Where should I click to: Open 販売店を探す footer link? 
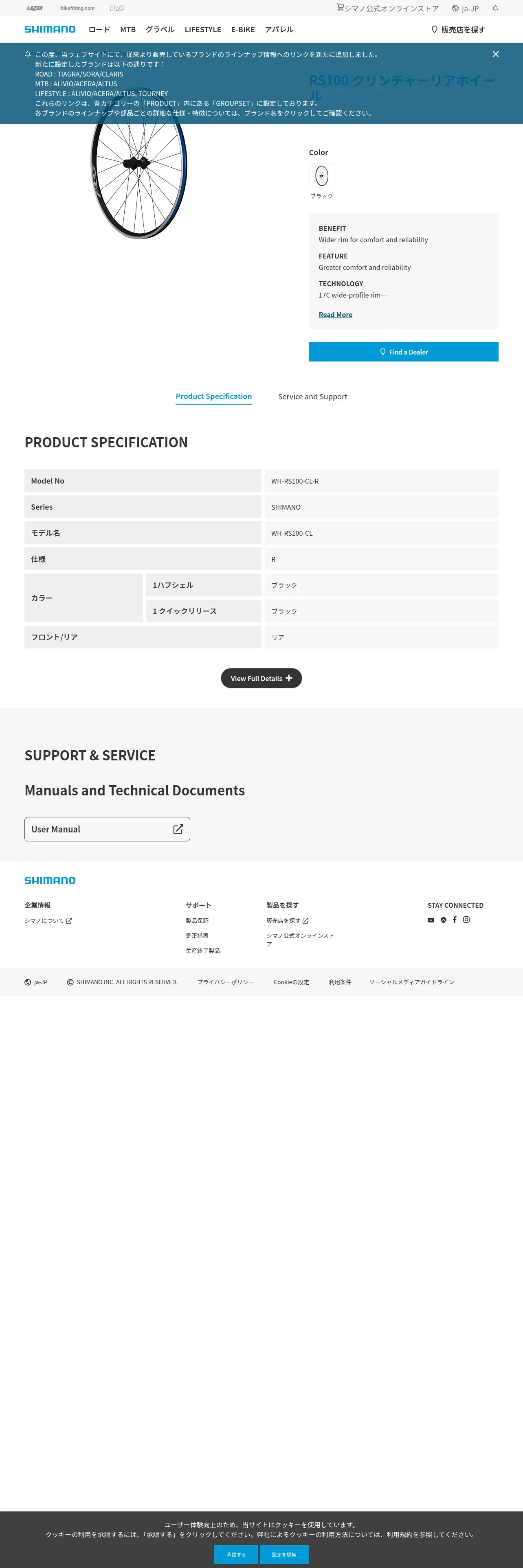(x=288, y=920)
